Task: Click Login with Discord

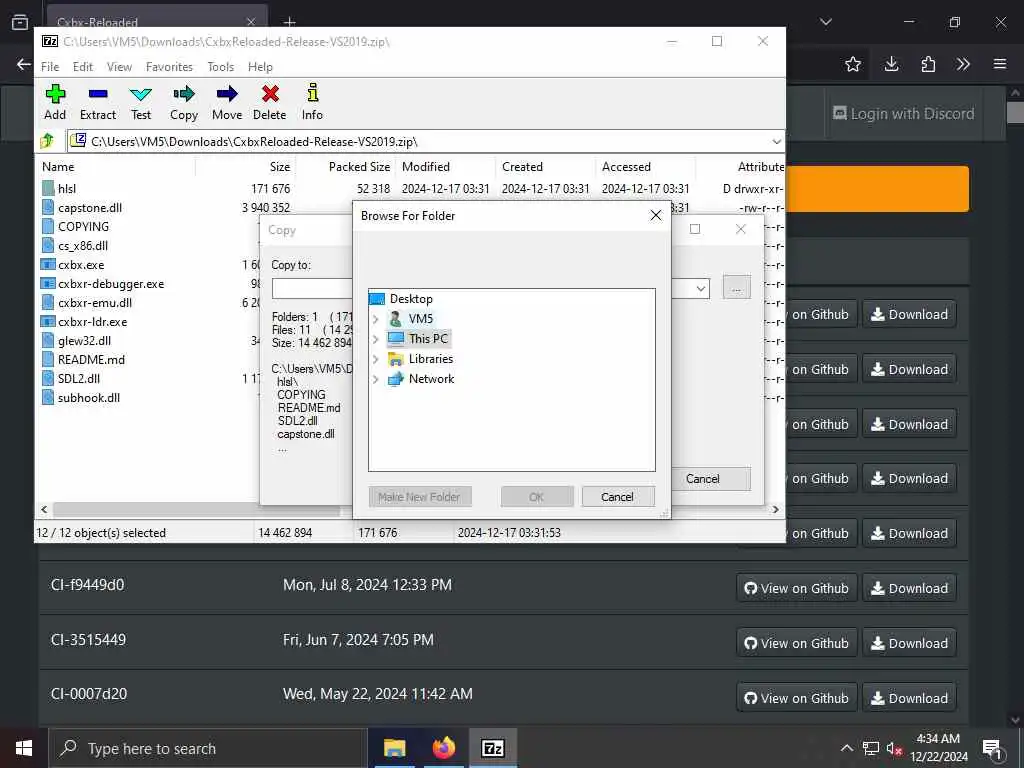Action: click(x=904, y=114)
